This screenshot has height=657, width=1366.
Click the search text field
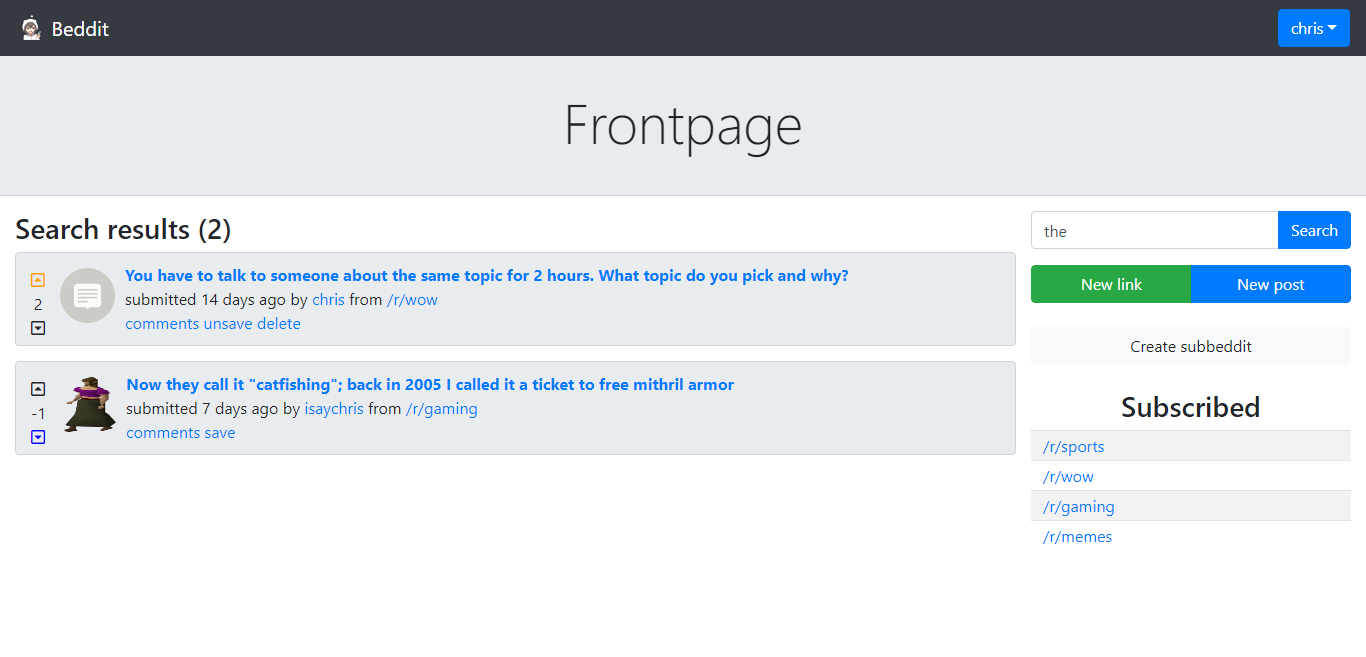1154,231
